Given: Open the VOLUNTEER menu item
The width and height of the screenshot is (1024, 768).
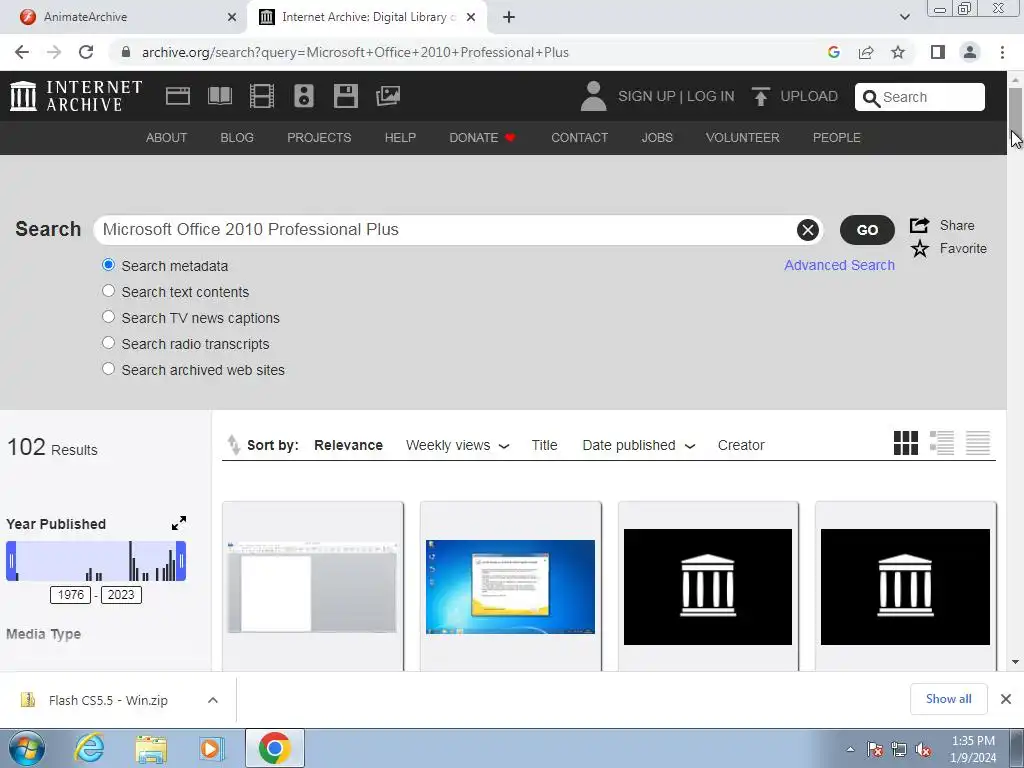Looking at the screenshot, I should (743, 138).
